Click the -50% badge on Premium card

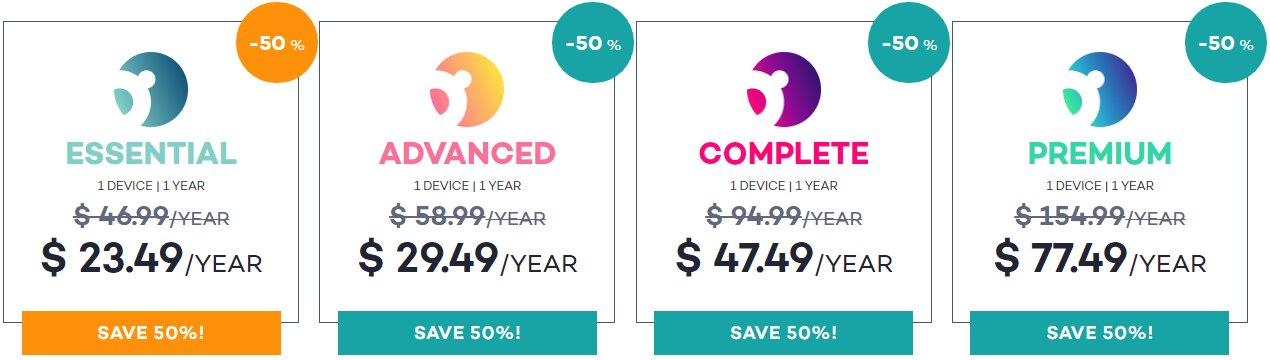[x=1225, y=44]
